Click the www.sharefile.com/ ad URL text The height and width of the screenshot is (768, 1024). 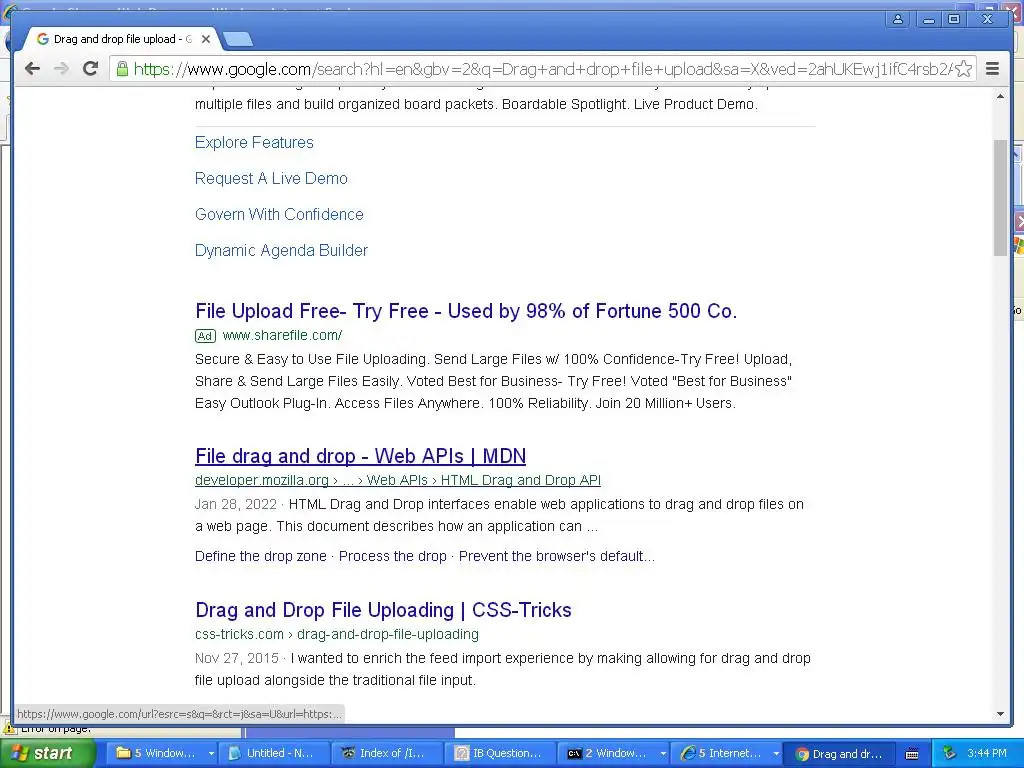tap(282, 336)
